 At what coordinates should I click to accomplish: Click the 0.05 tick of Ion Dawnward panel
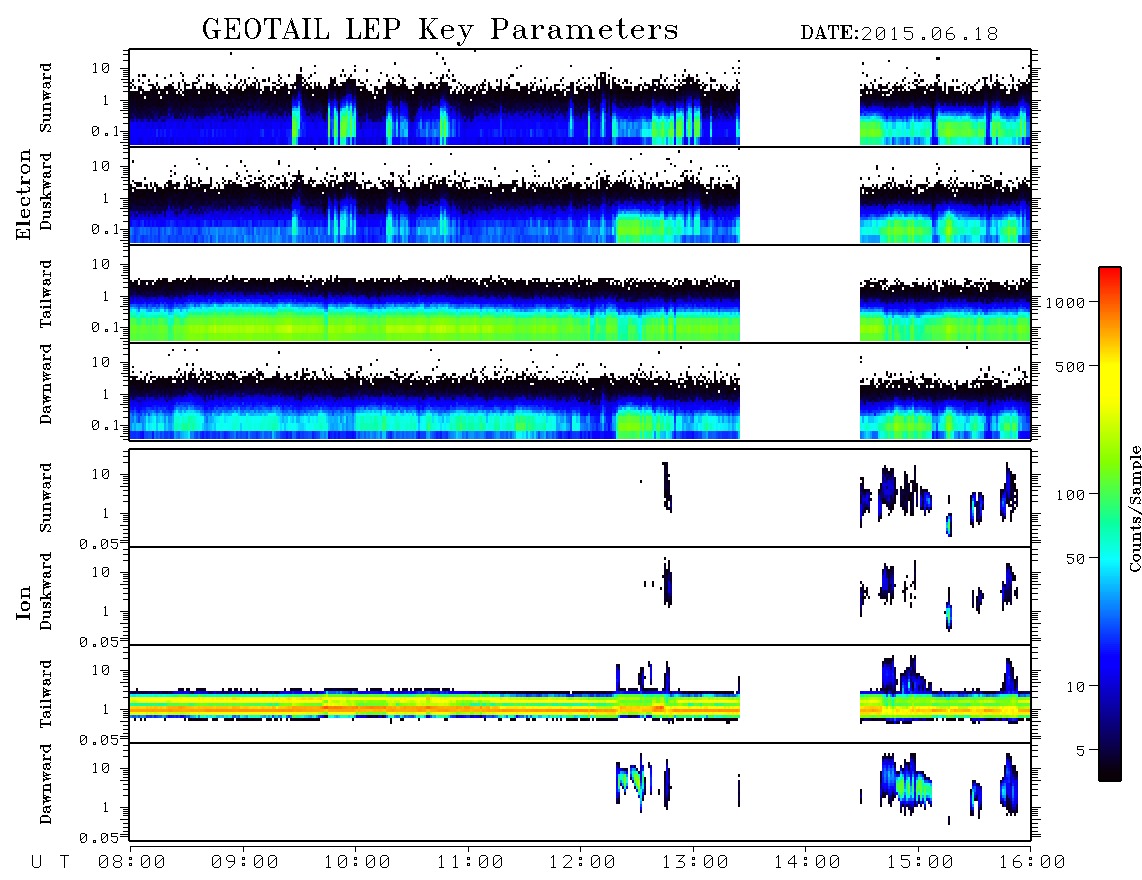click(x=98, y=838)
